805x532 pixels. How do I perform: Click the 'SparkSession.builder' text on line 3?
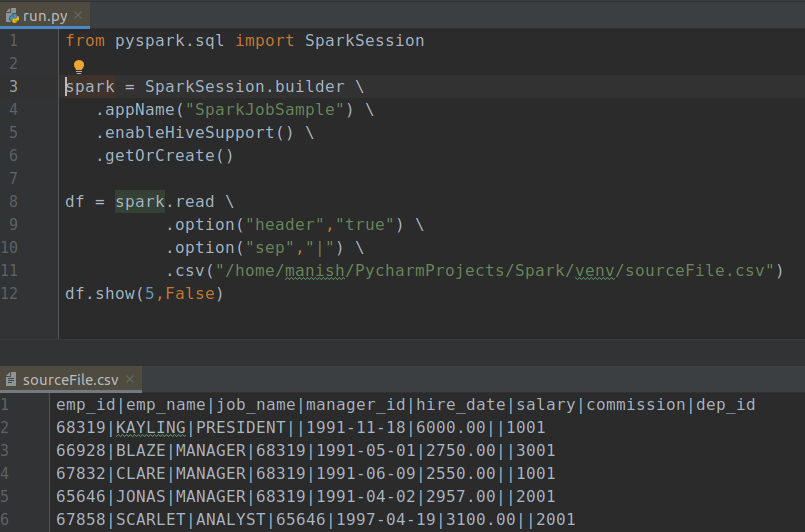244,86
